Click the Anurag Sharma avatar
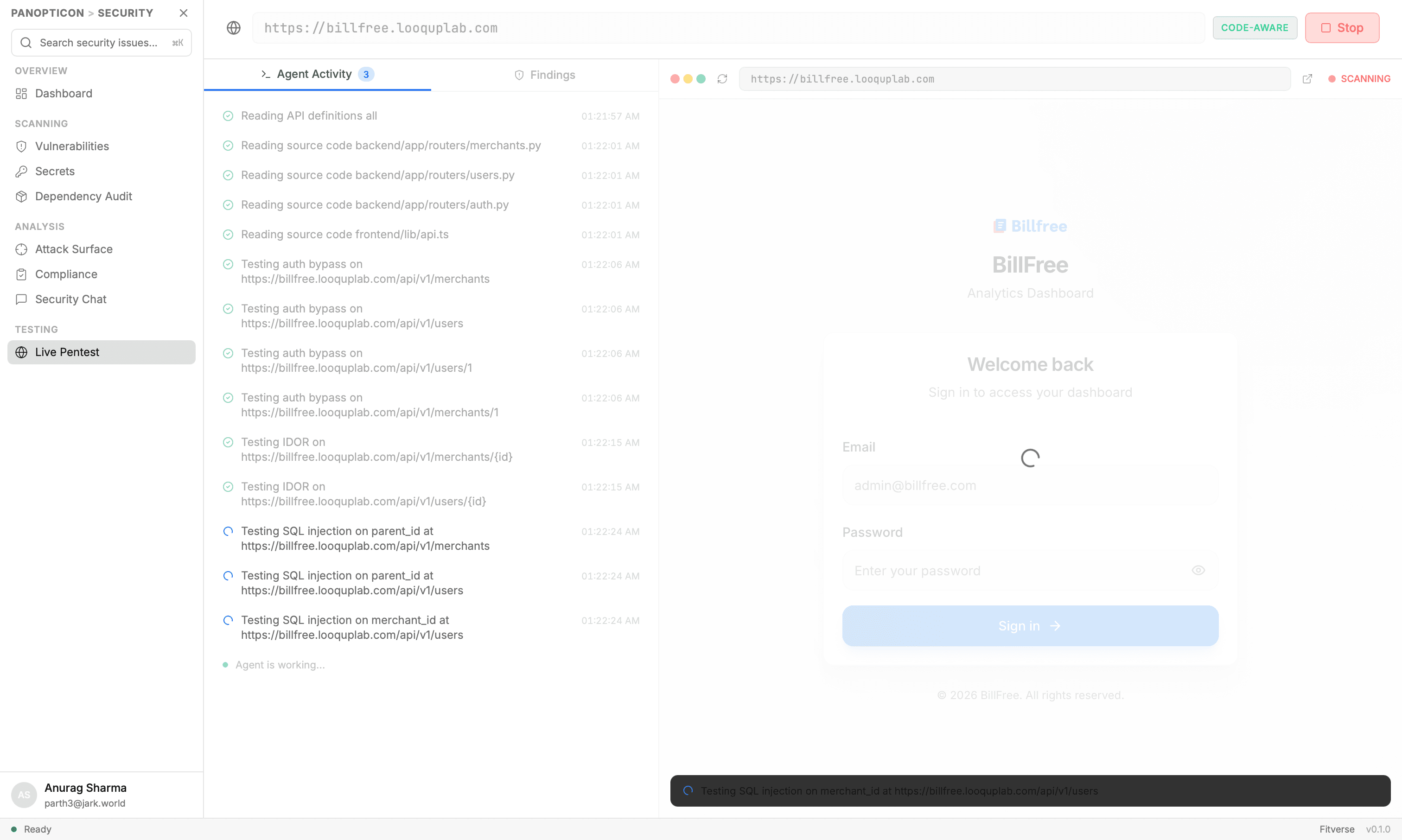This screenshot has width=1402, height=840. (x=24, y=795)
